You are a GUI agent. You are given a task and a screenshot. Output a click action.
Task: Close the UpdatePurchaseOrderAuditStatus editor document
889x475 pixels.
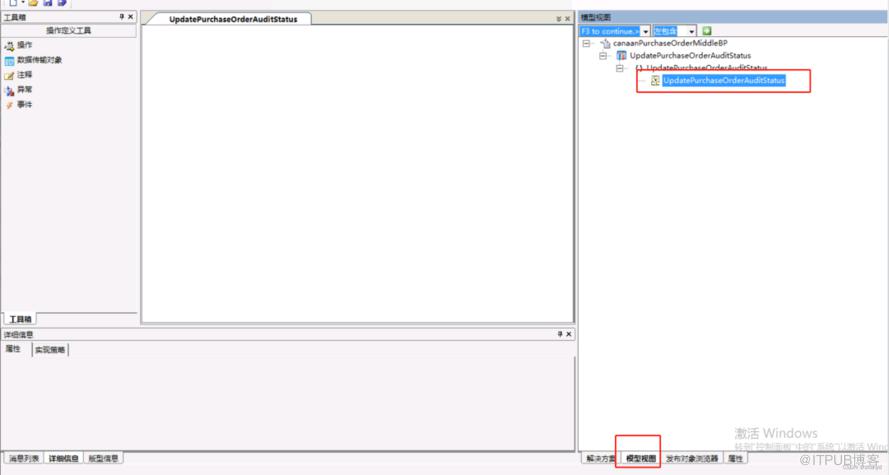coord(568,19)
